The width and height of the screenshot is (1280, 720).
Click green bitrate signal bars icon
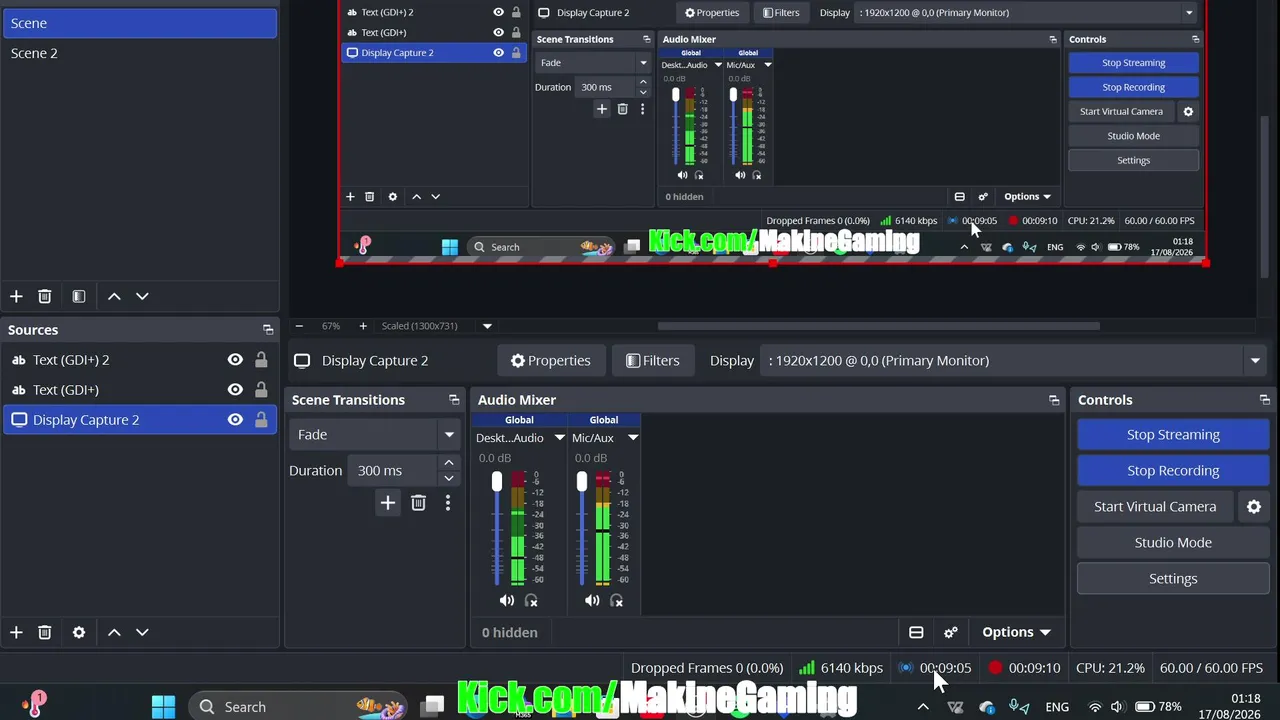(806, 668)
